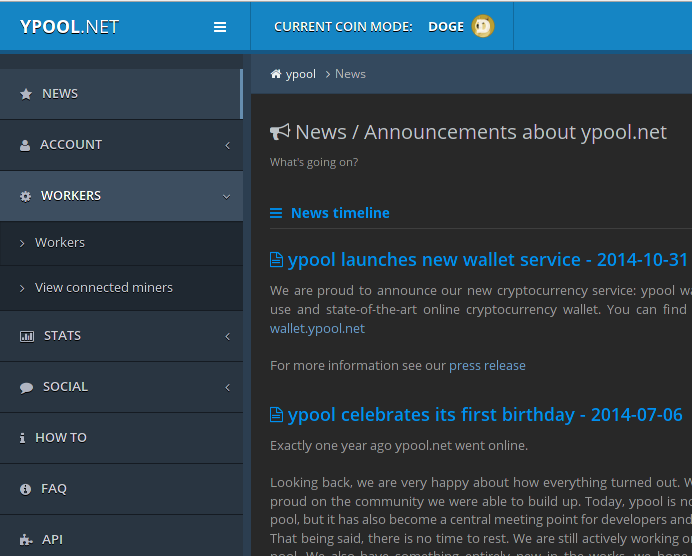The height and width of the screenshot is (556, 692).
Task: Click the CURRENT COIN MODE text
Action: click(343, 27)
